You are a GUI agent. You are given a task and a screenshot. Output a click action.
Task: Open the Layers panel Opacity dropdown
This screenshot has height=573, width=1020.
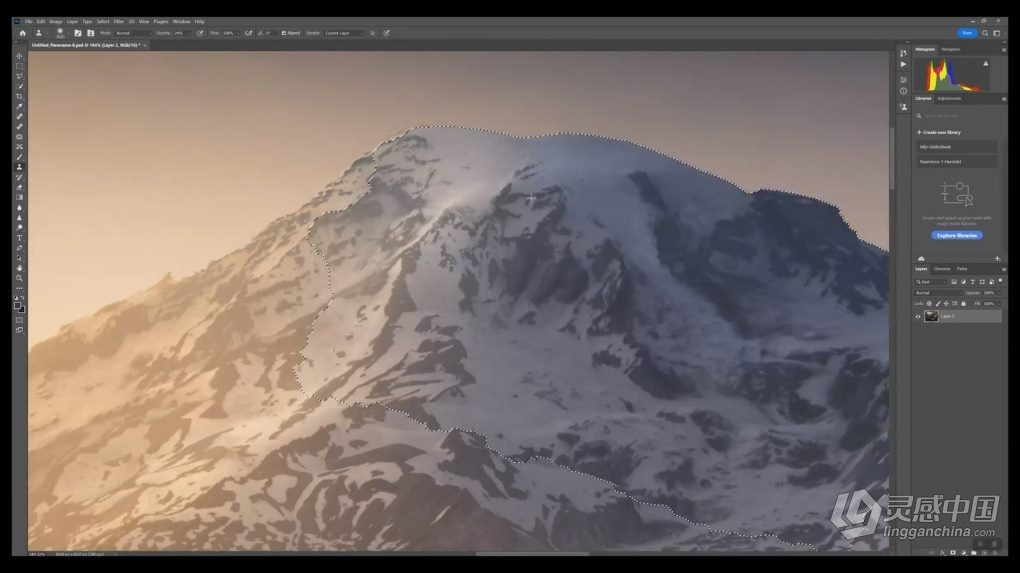(x=993, y=293)
